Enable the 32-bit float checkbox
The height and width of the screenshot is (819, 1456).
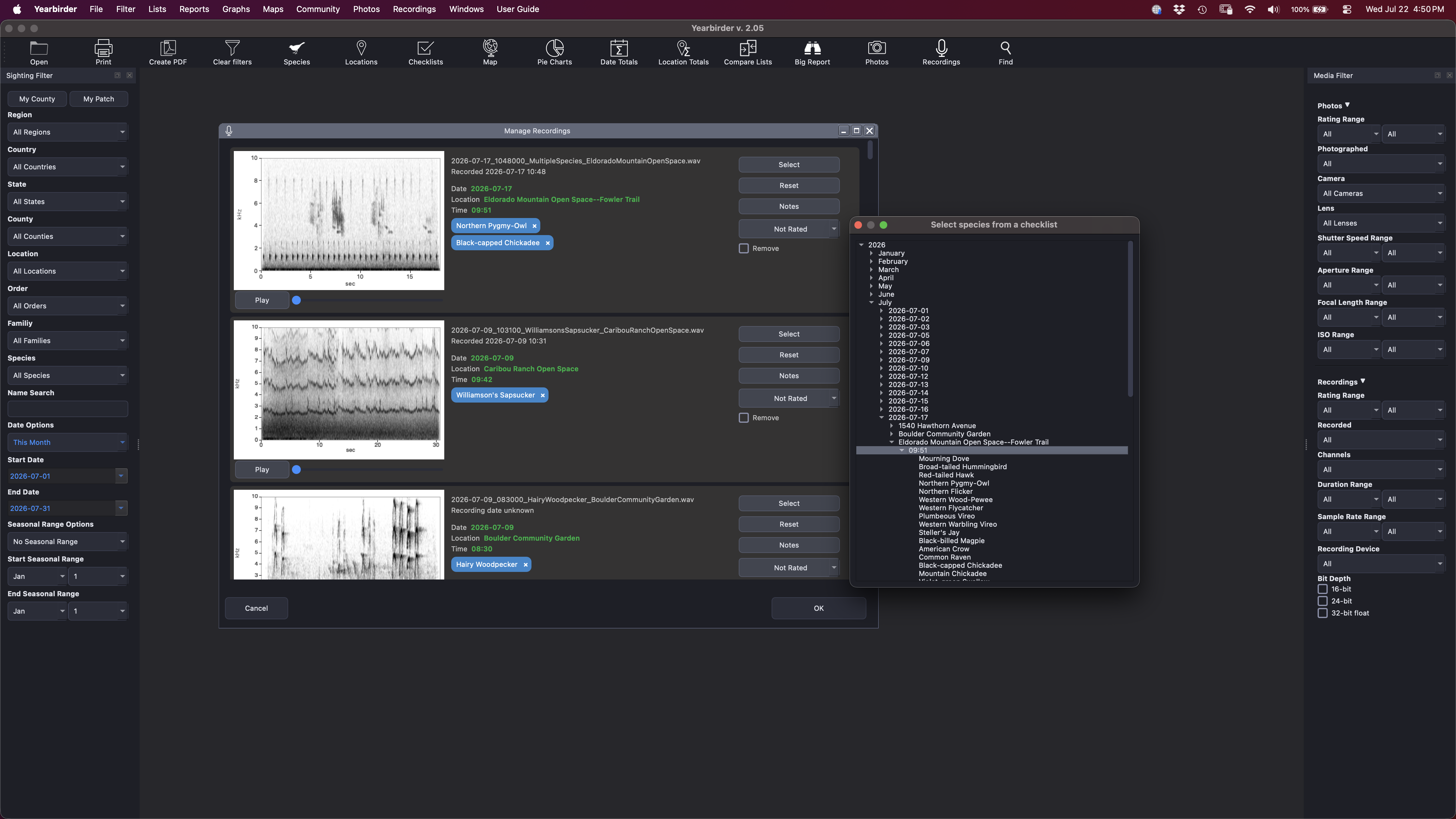point(1323,613)
